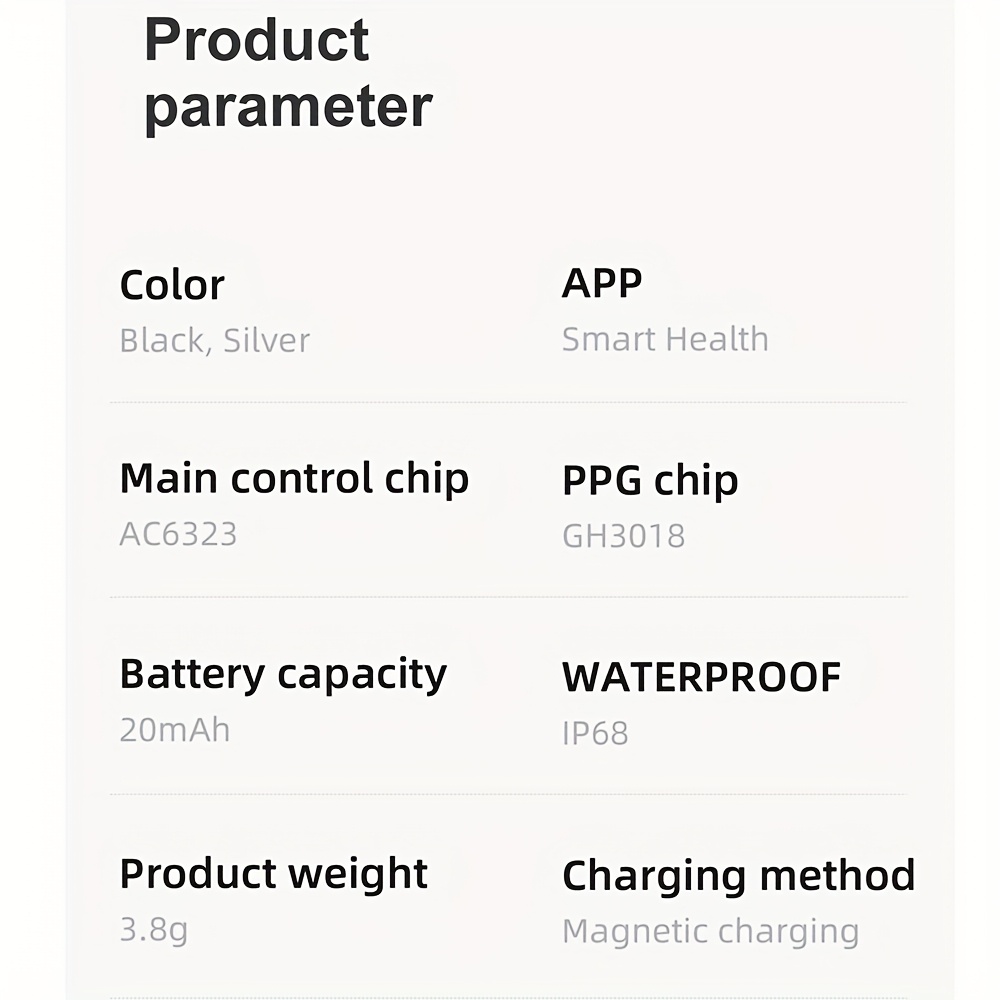The image size is (1000, 1000).
Task: Select the Charging method label
Action: [739, 876]
